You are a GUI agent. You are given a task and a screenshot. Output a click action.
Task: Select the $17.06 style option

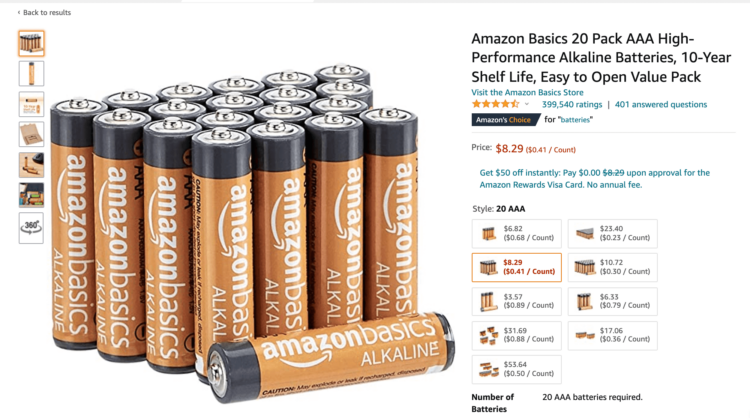coord(613,335)
